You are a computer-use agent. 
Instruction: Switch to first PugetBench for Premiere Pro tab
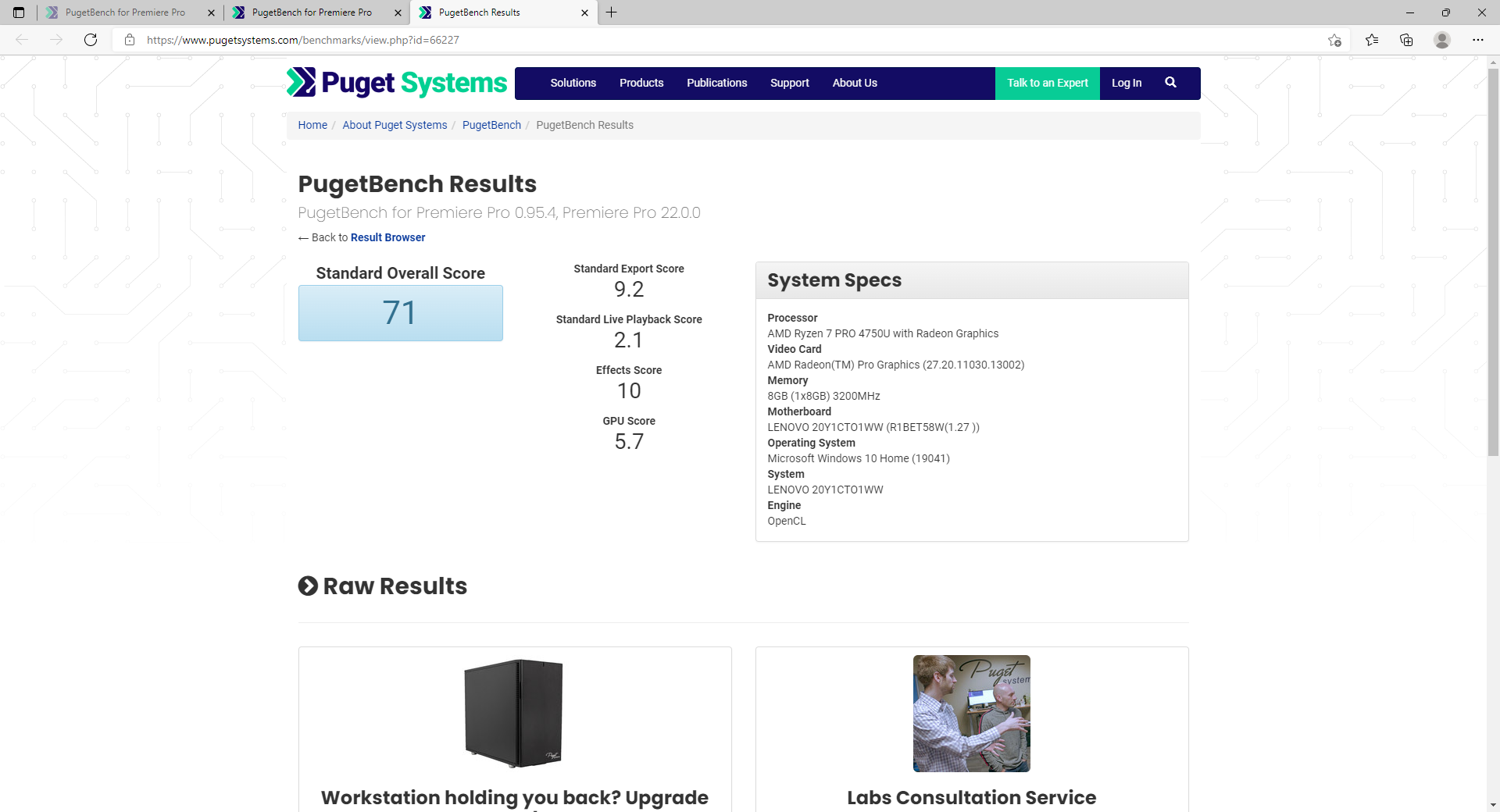[125, 12]
